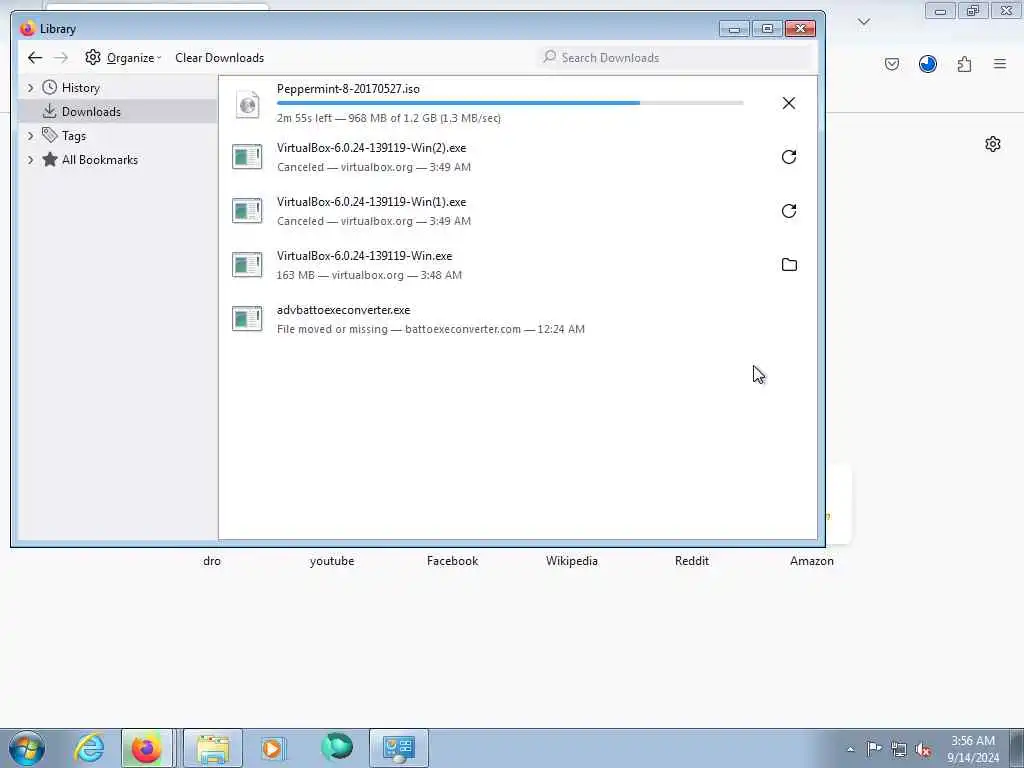
Task: Click the VirtualBox Win(1).exe file icon
Action: coord(248,211)
